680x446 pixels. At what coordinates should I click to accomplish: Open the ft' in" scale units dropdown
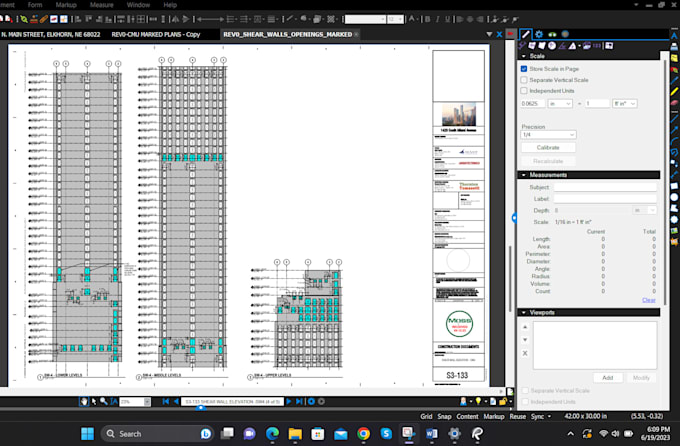(624, 104)
